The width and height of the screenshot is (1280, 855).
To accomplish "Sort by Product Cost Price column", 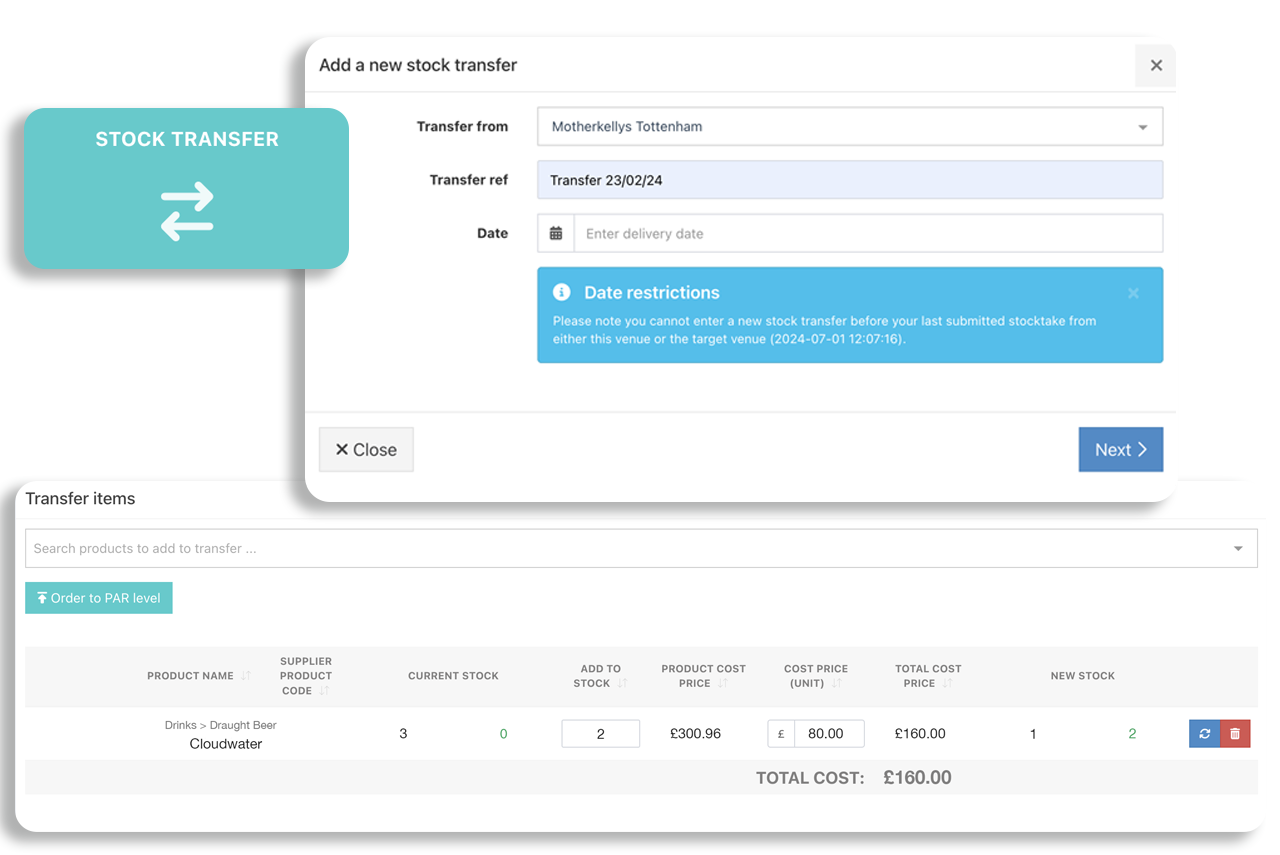I will pos(722,684).
